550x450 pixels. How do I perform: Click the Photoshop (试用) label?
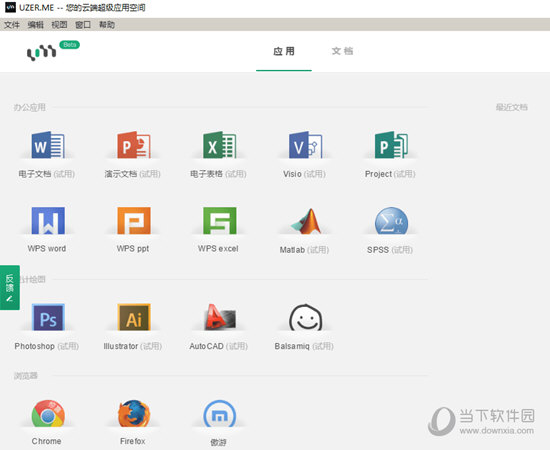pyautogui.click(x=47, y=346)
